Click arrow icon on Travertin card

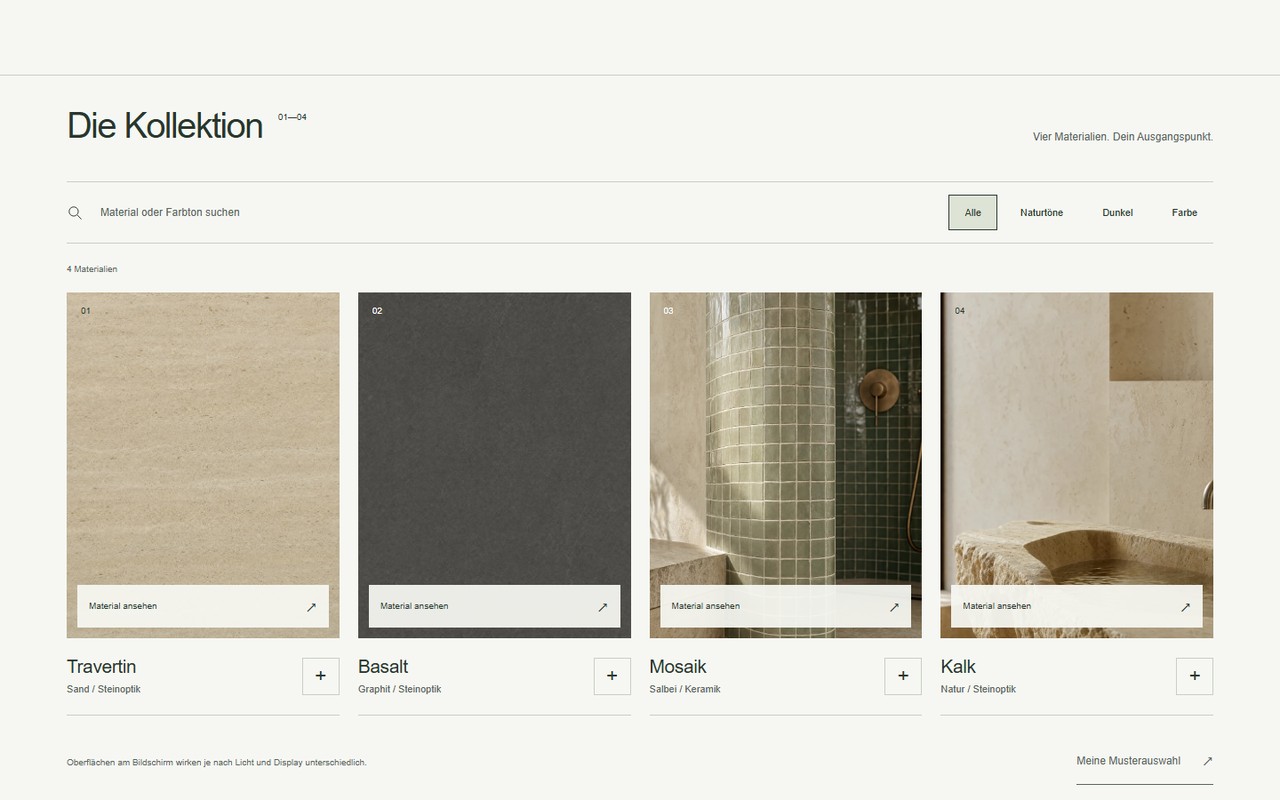[311, 607]
